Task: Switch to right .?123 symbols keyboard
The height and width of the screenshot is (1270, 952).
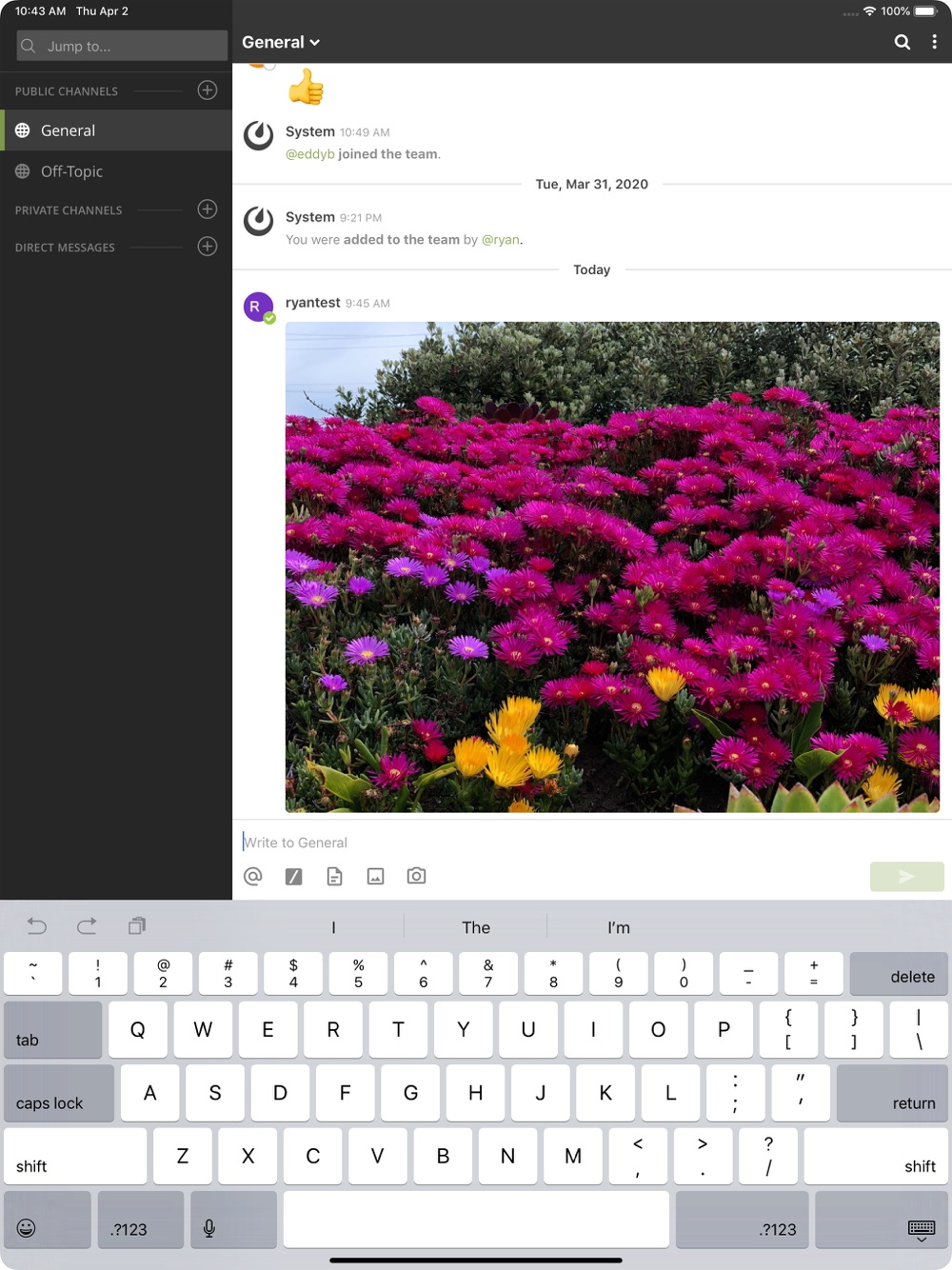Action: (743, 1220)
